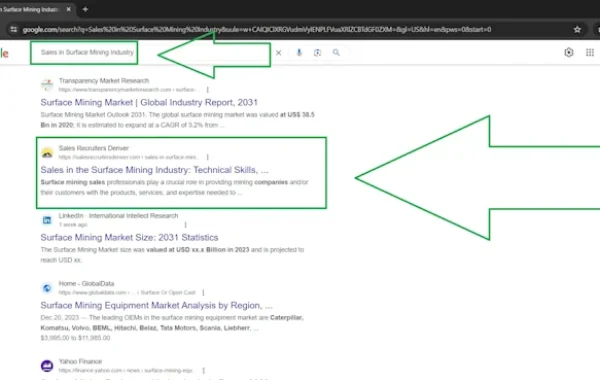Image resolution: width=600 pixels, height=380 pixels.
Task: Open the Google apps grid
Action: coord(590,52)
